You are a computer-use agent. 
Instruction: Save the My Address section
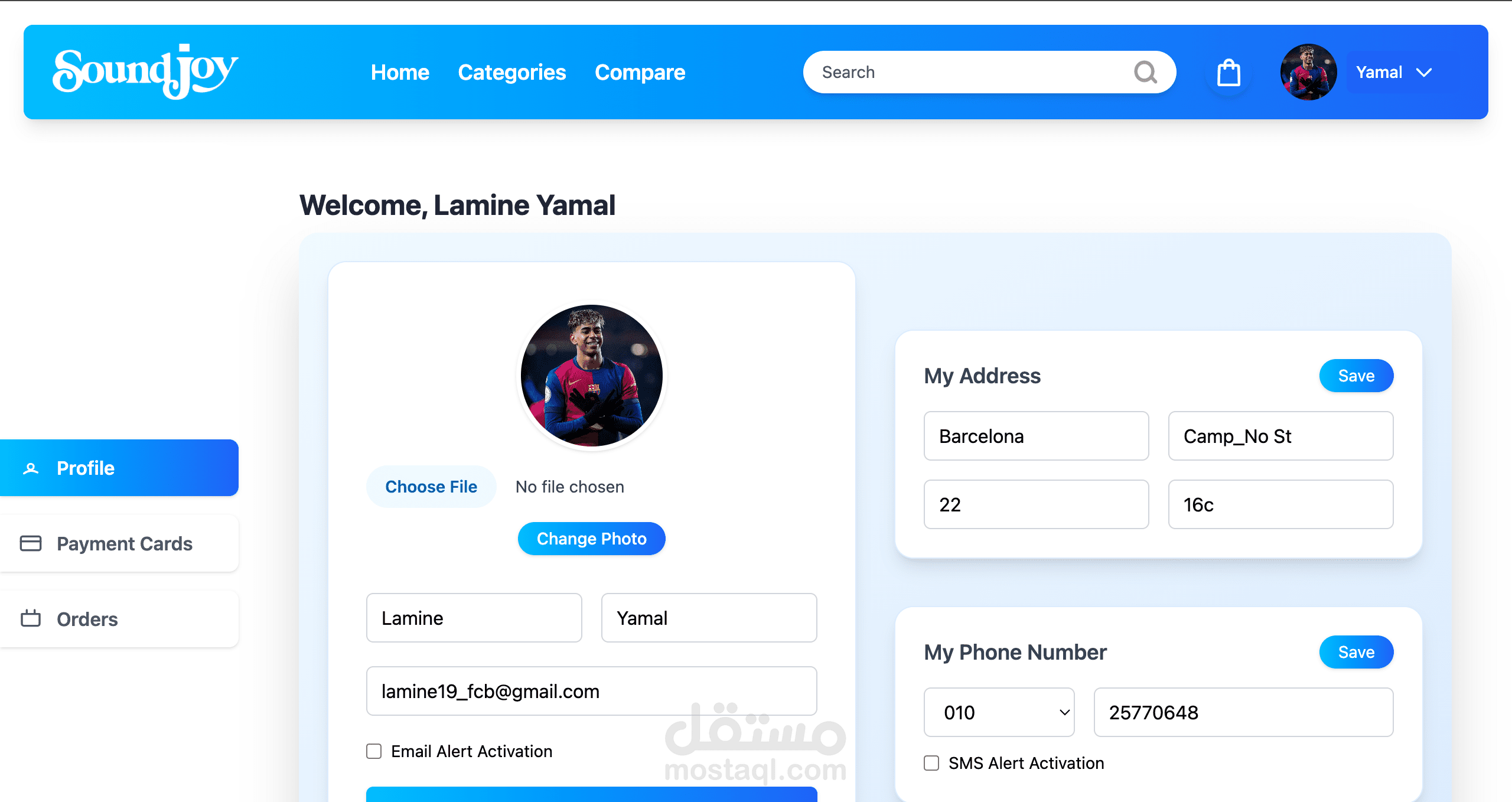coord(1356,376)
